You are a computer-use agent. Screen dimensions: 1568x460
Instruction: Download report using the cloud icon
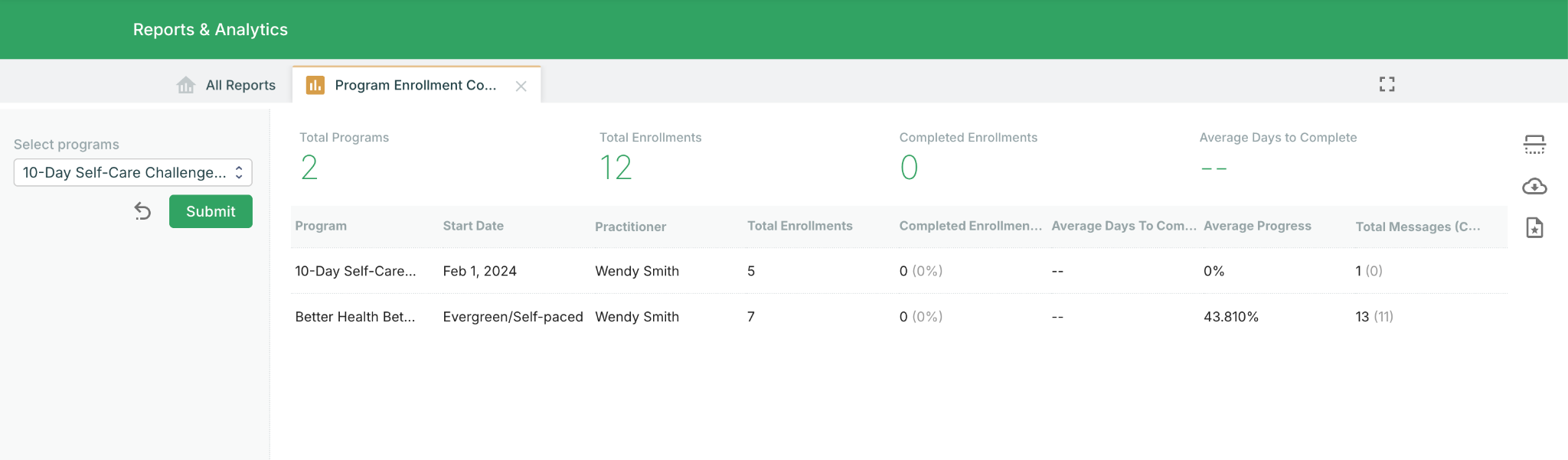pos(1534,186)
